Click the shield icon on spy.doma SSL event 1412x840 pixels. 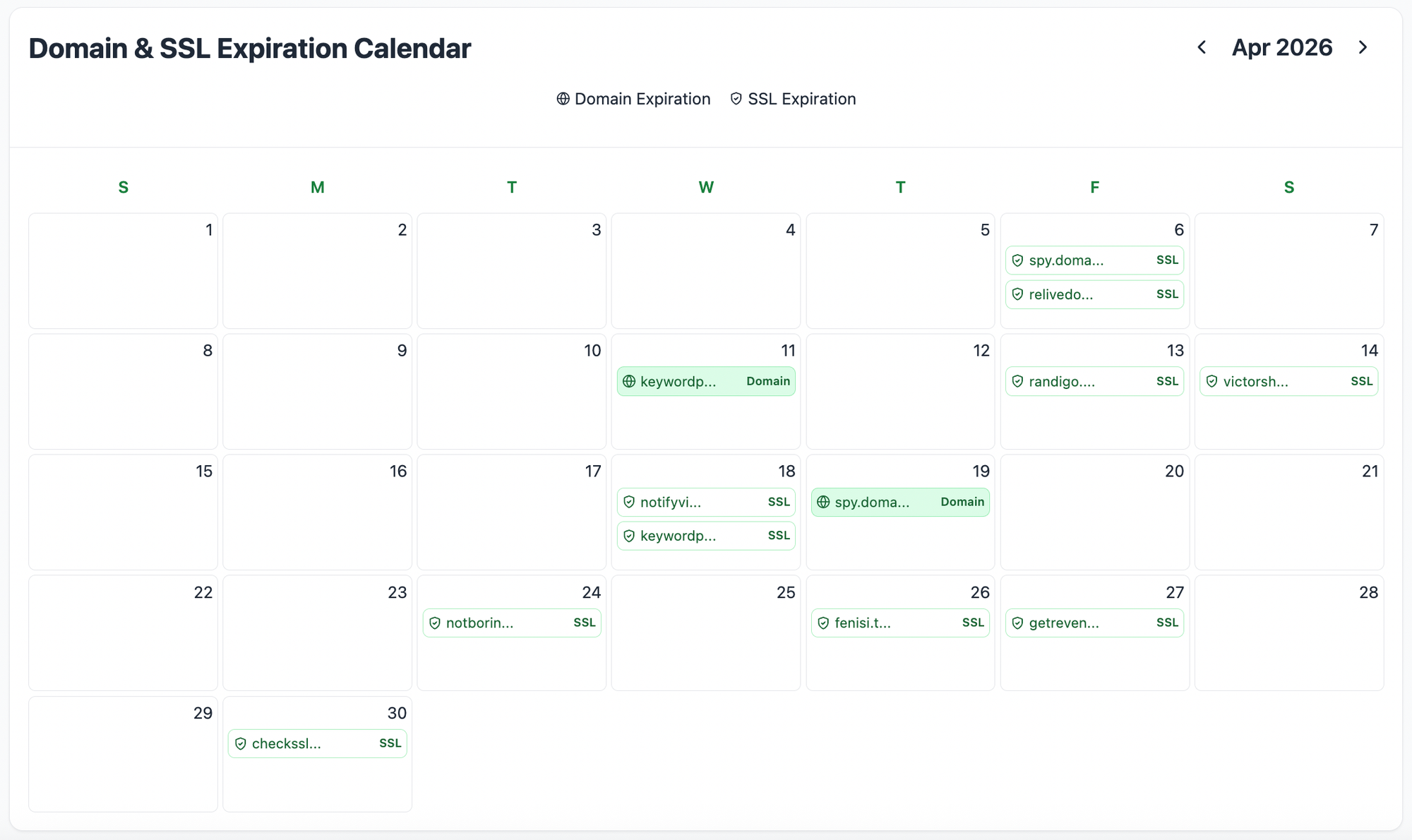(x=1018, y=260)
